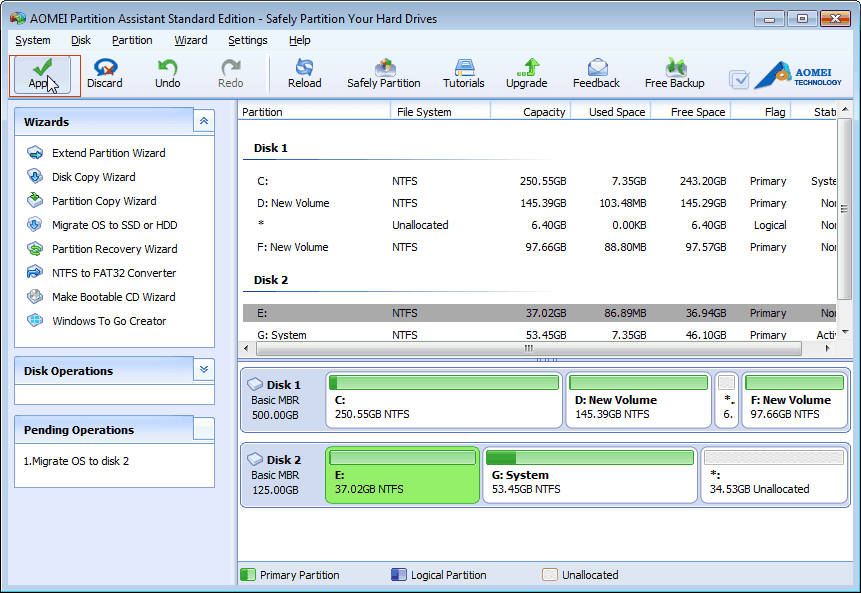Viewport: 861px width, 593px height.
Task: Click small unallocated block on Disk 1 map
Action: coord(726,400)
